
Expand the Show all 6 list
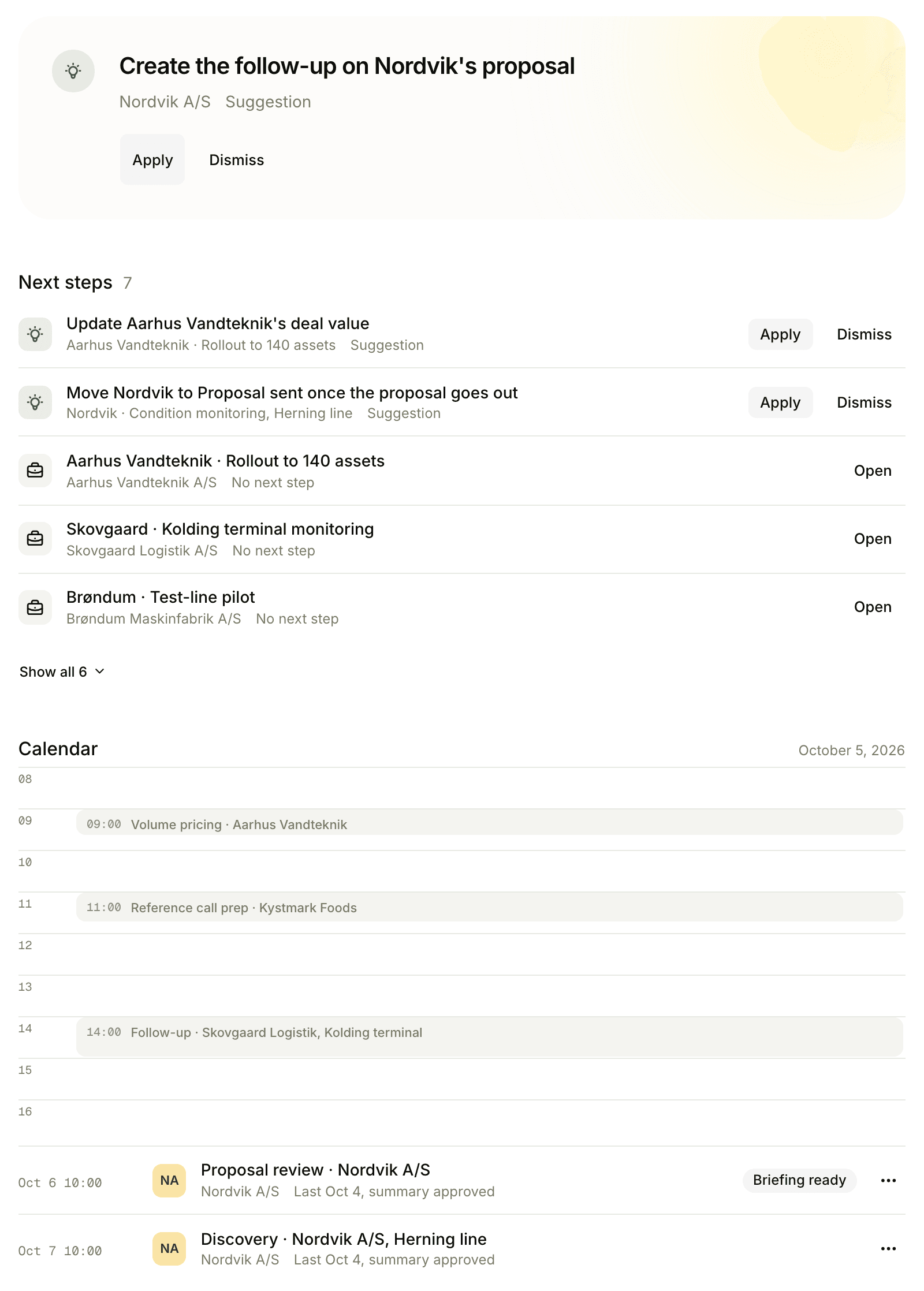point(62,671)
